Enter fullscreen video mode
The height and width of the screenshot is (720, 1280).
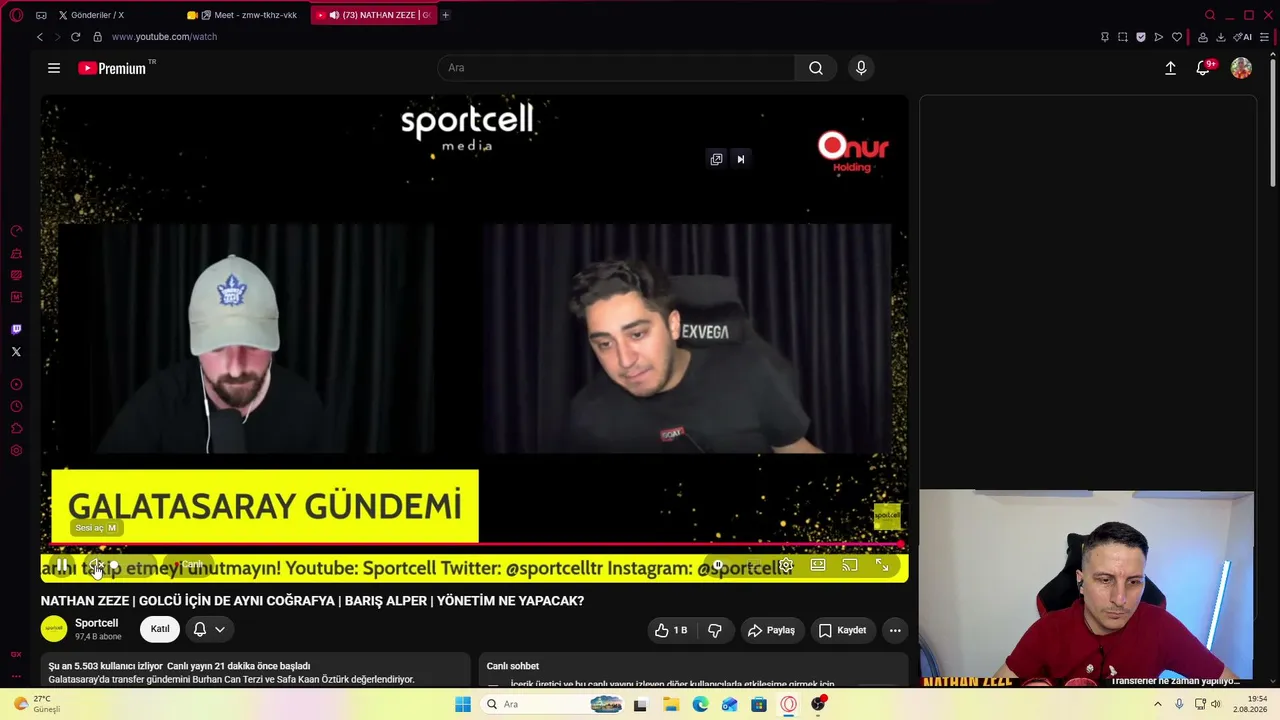coord(882,566)
